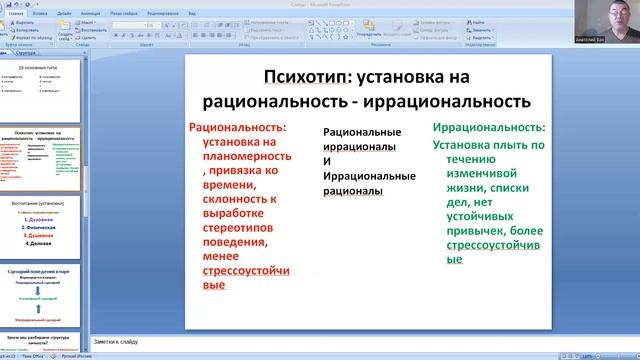Select the Сценарий поведения в паре thumbnail
640x360 pixels.
pyautogui.click(x=40, y=296)
